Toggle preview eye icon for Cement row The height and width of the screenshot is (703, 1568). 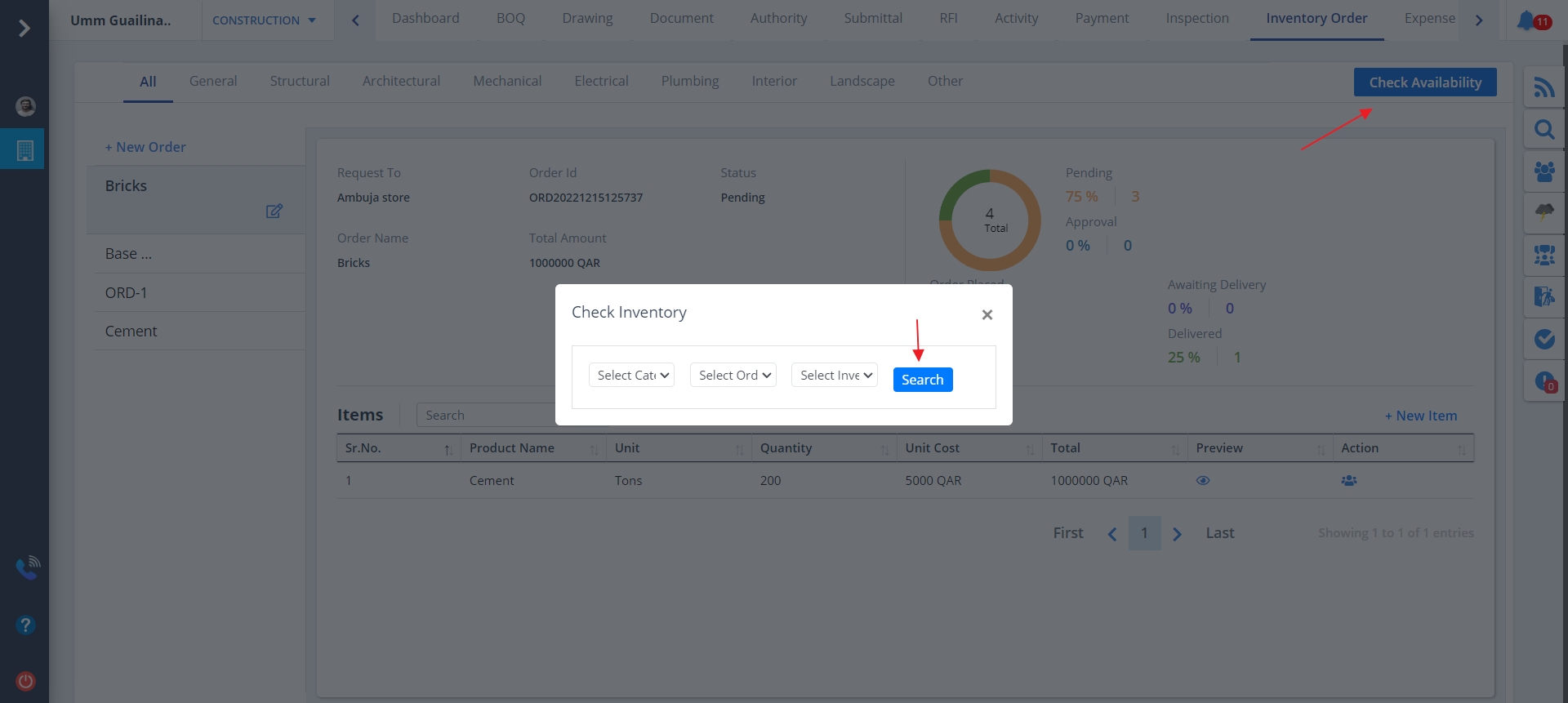1202,481
